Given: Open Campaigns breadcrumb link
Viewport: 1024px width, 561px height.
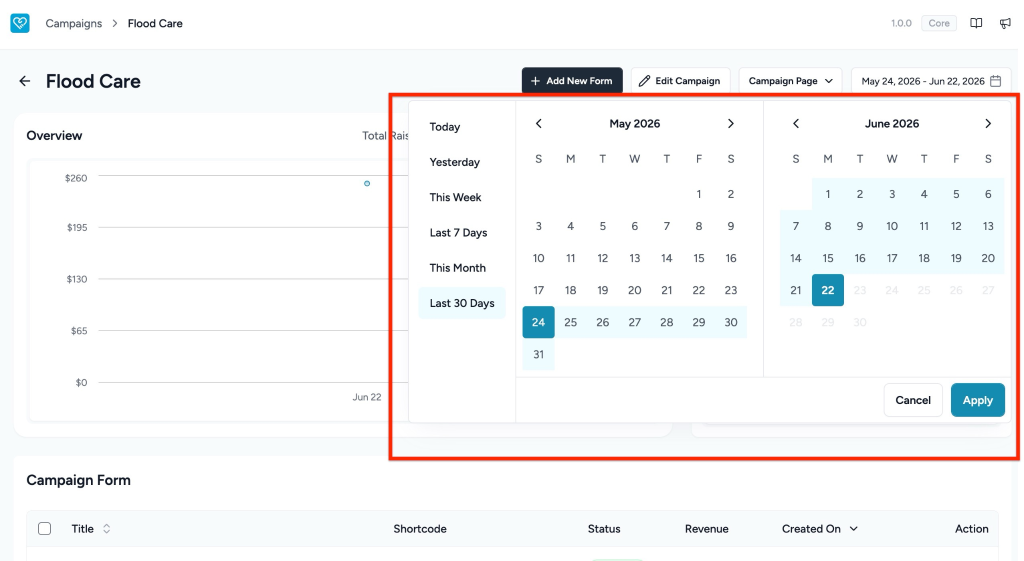Looking at the screenshot, I should [74, 24].
